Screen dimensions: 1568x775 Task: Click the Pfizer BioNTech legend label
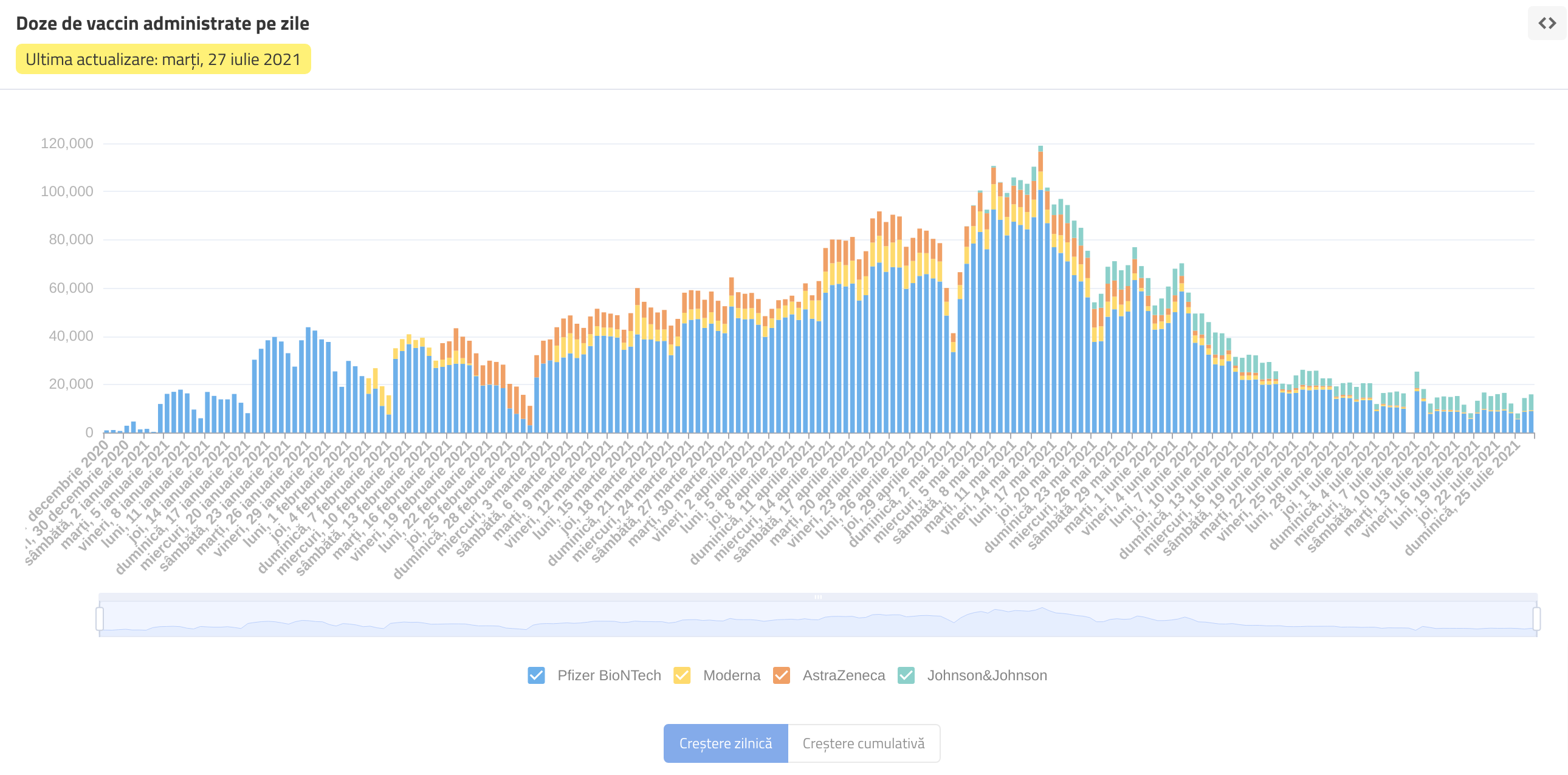[609, 675]
